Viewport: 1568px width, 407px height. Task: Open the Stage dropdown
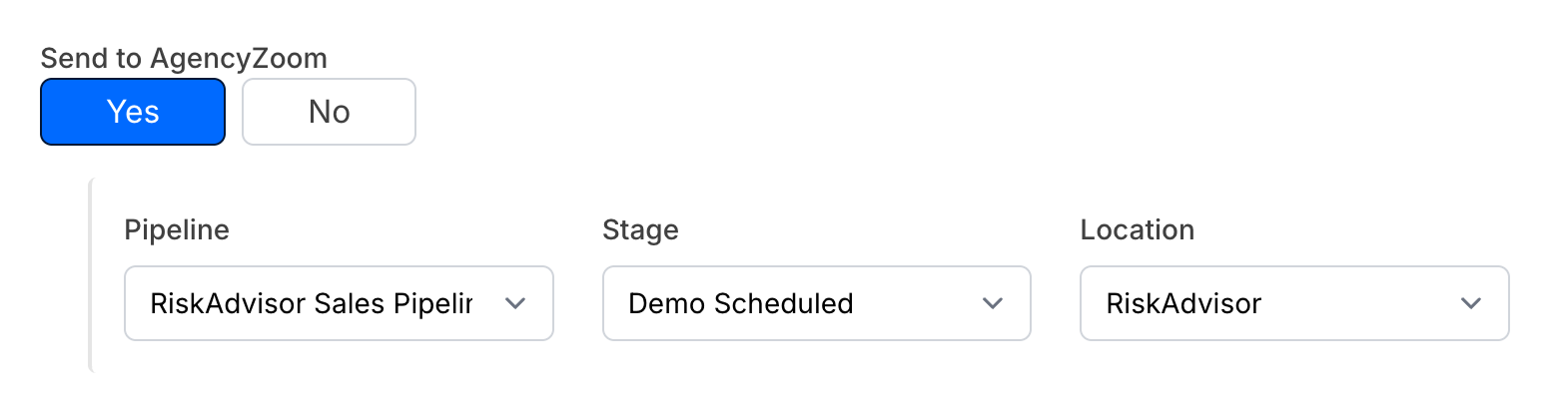[x=816, y=303]
